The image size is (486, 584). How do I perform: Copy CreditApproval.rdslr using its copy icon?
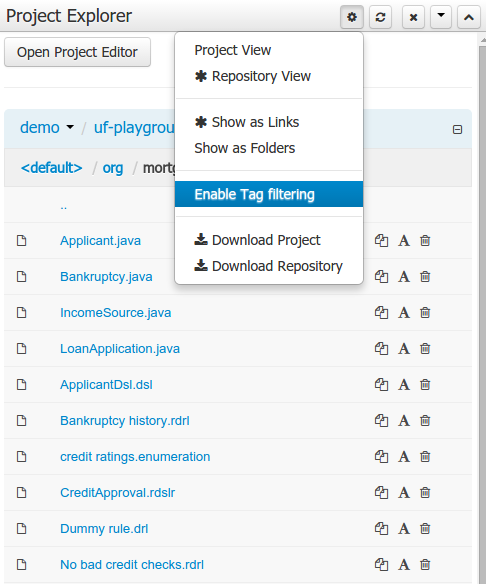[381, 492]
